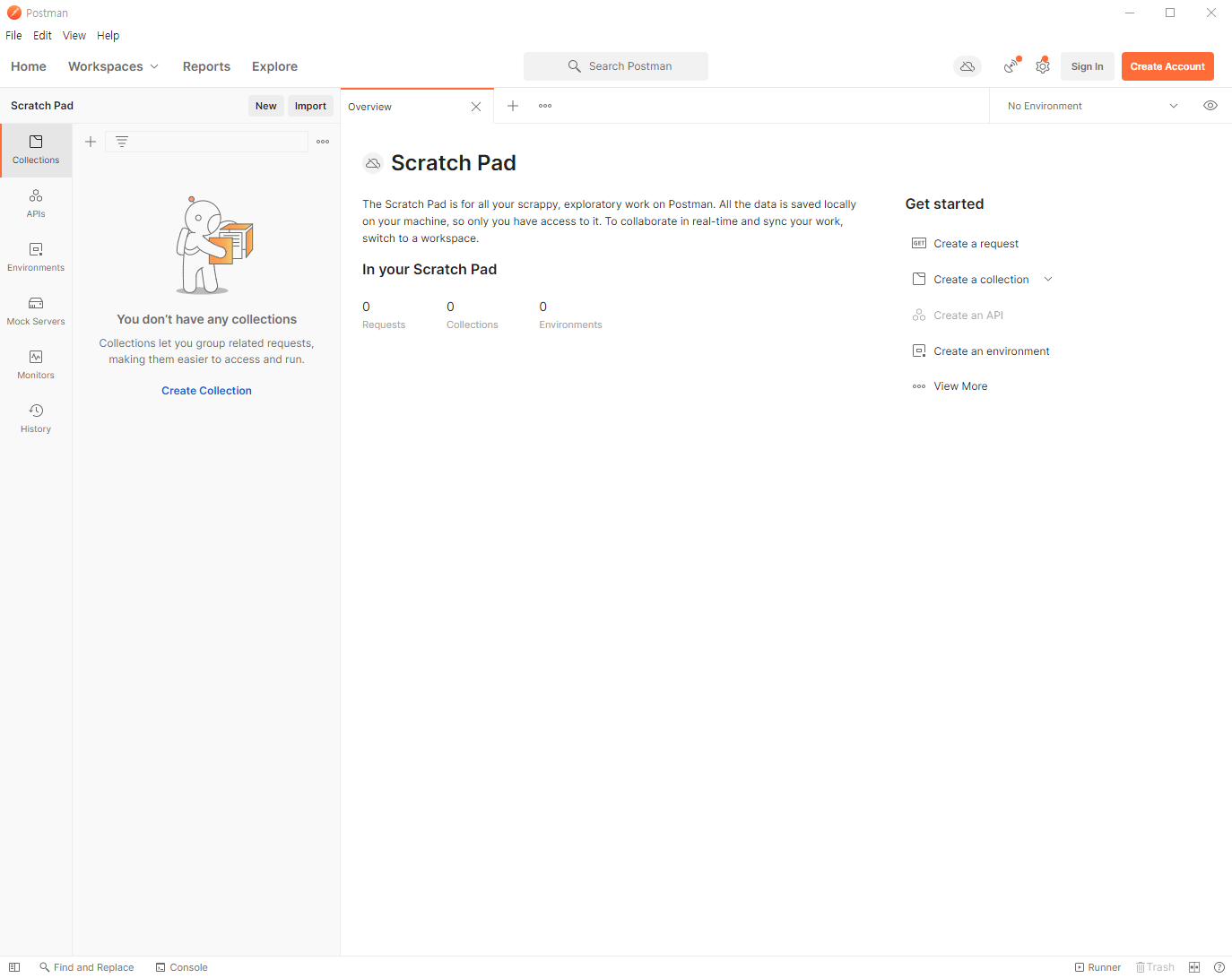Expand the Create a collection chevron

[1048, 279]
